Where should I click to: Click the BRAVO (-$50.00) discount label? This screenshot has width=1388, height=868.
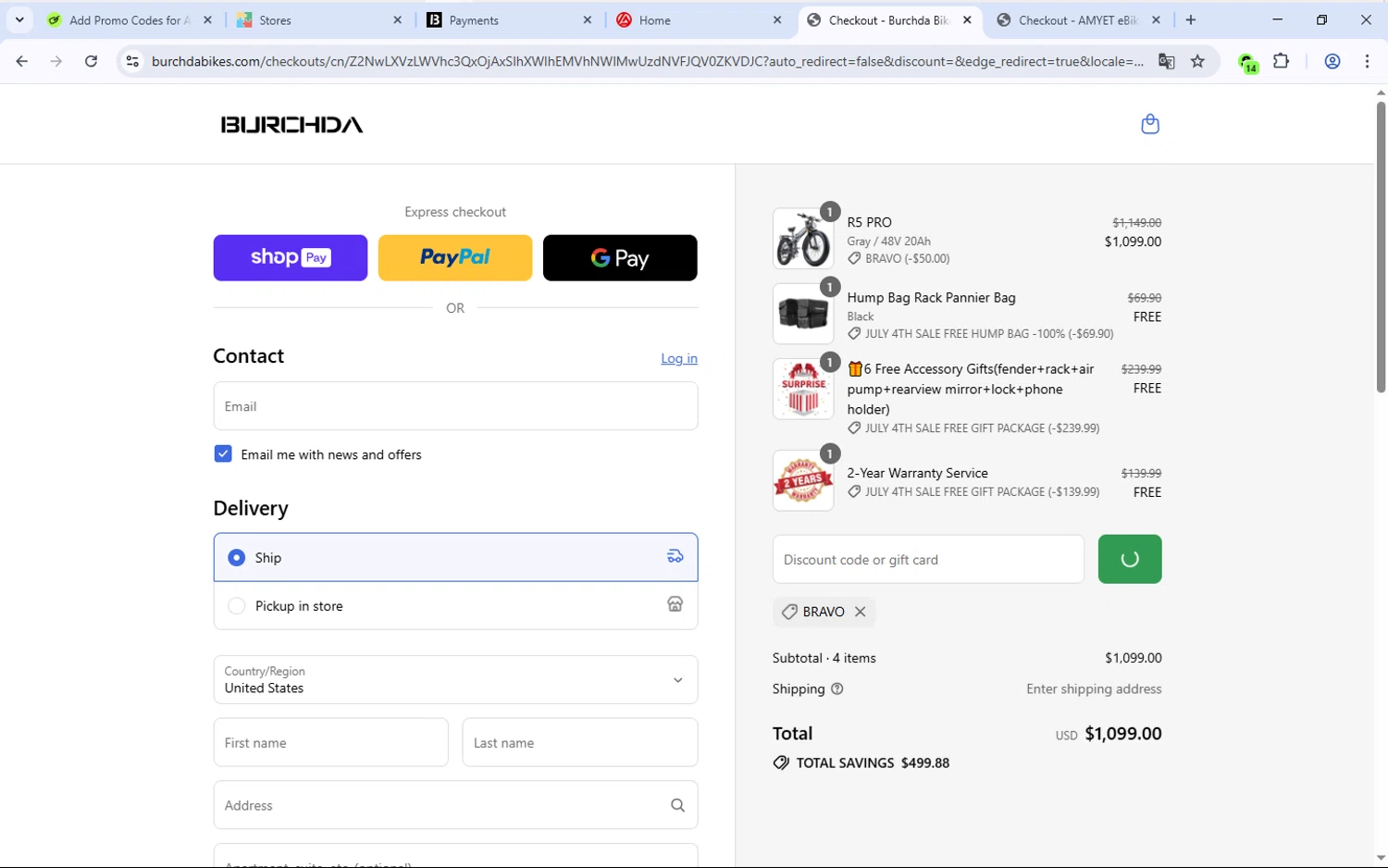(x=907, y=258)
